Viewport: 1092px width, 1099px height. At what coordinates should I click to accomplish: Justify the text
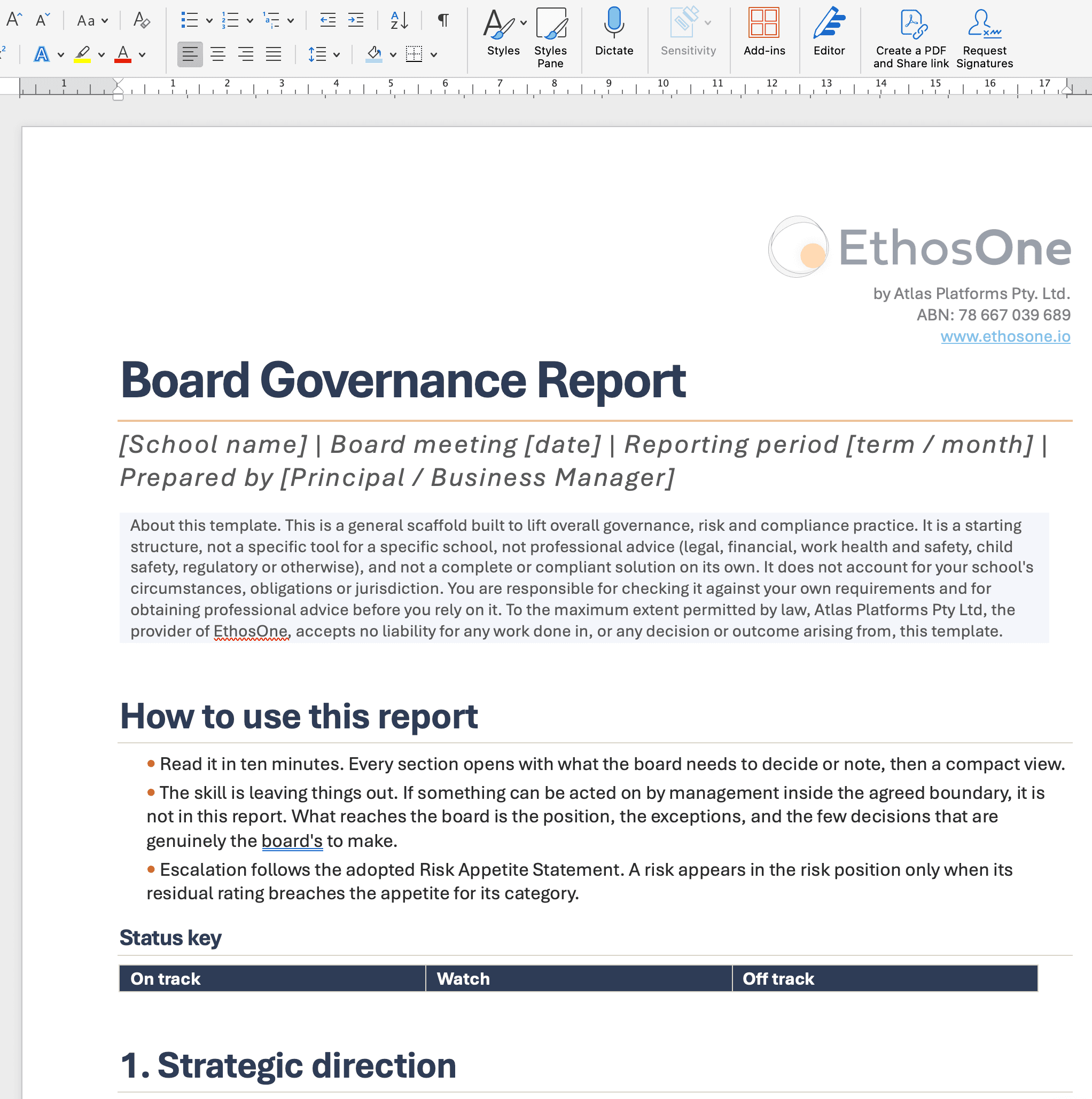pos(274,54)
